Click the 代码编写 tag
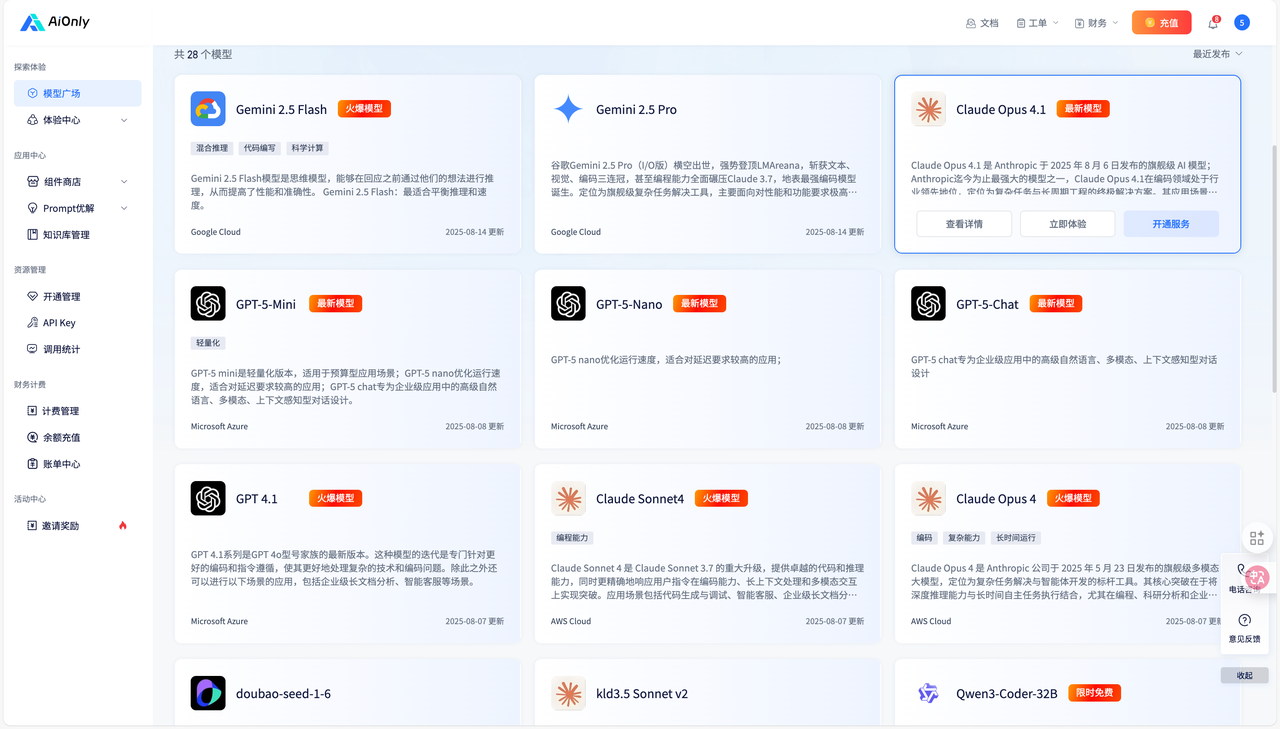1280x729 pixels. click(x=259, y=148)
